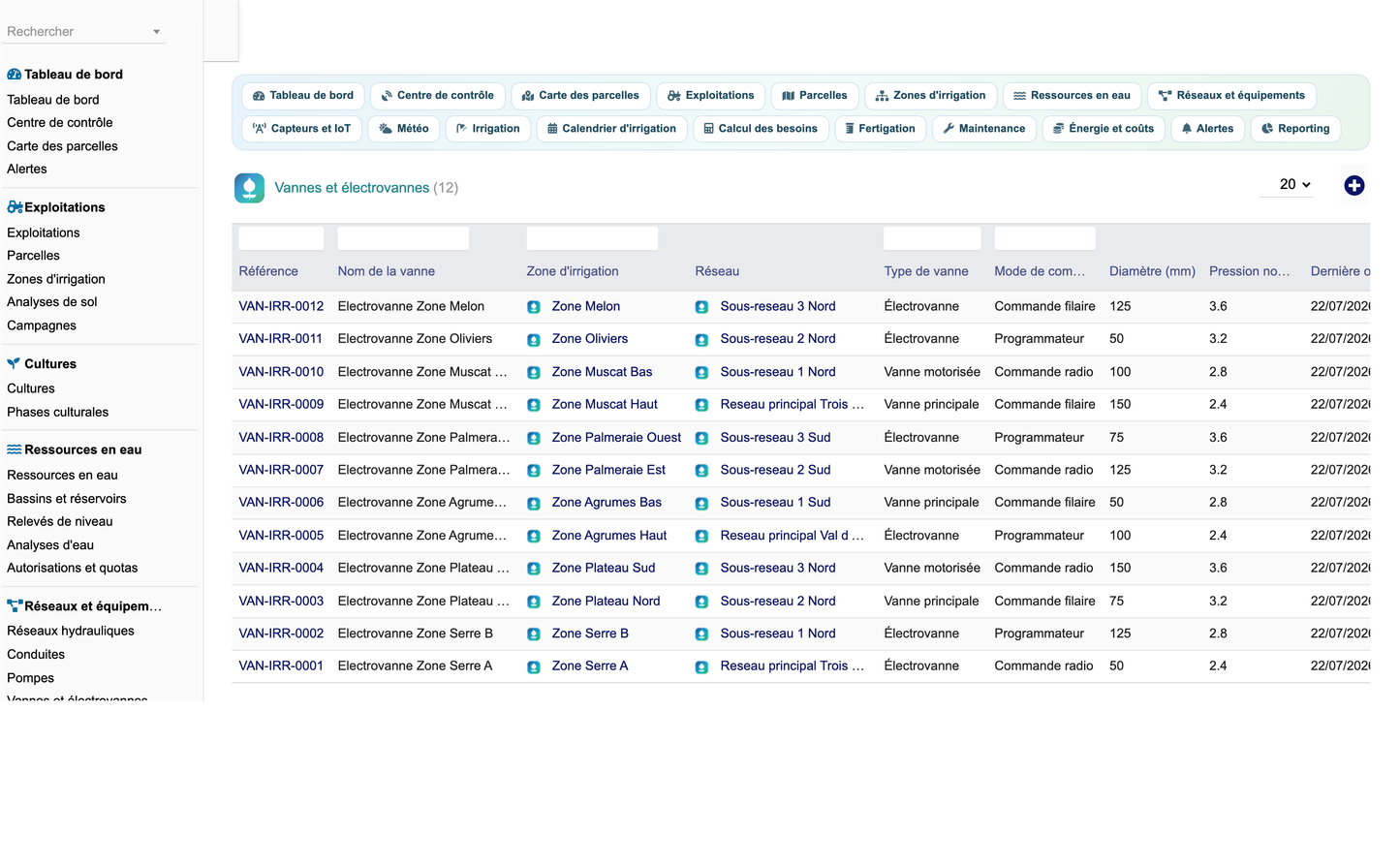Sort by the Référence column header
This screenshot has width=1400, height=866.
pos(268,271)
